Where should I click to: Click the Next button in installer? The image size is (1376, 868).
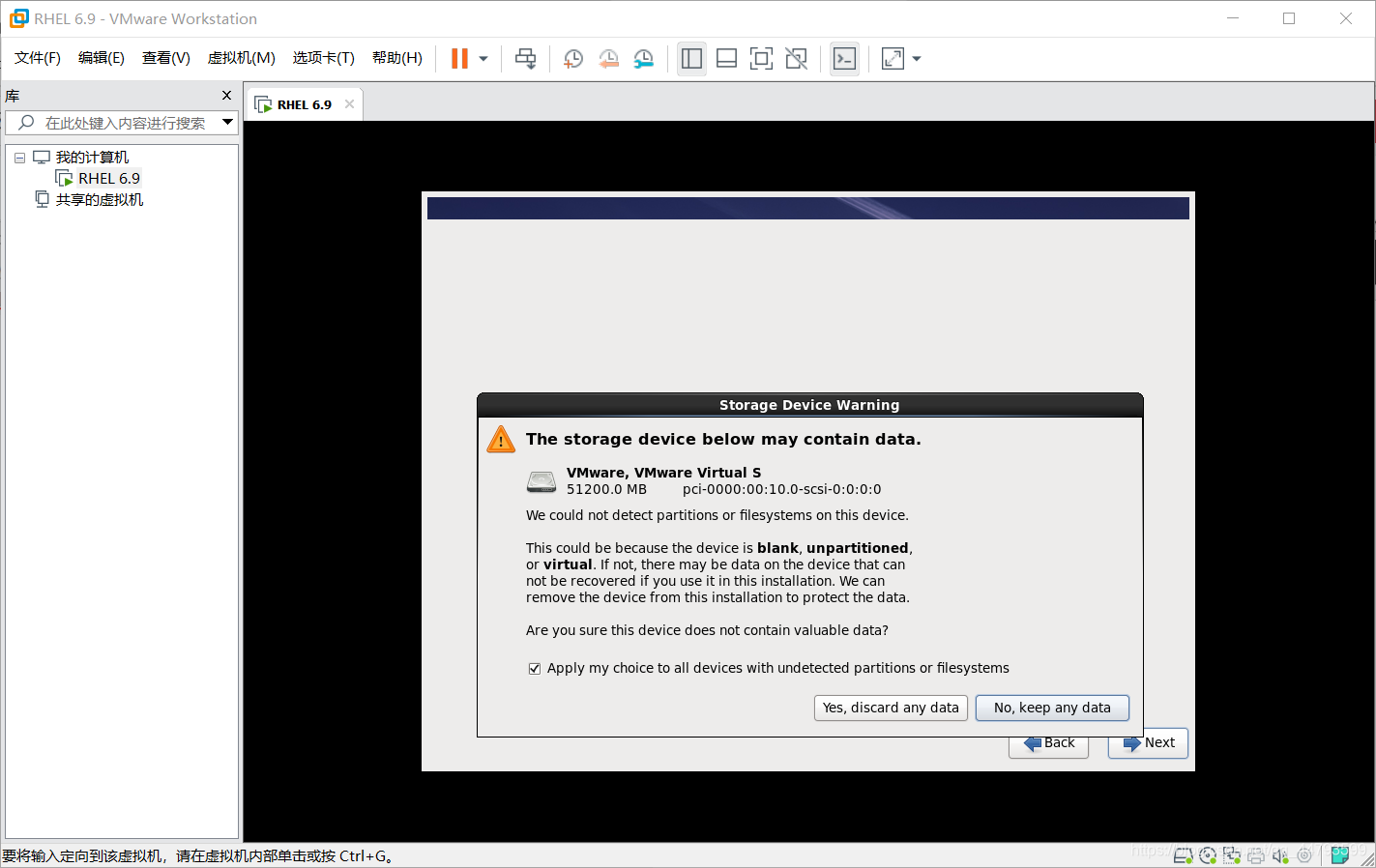pyautogui.click(x=1148, y=742)
